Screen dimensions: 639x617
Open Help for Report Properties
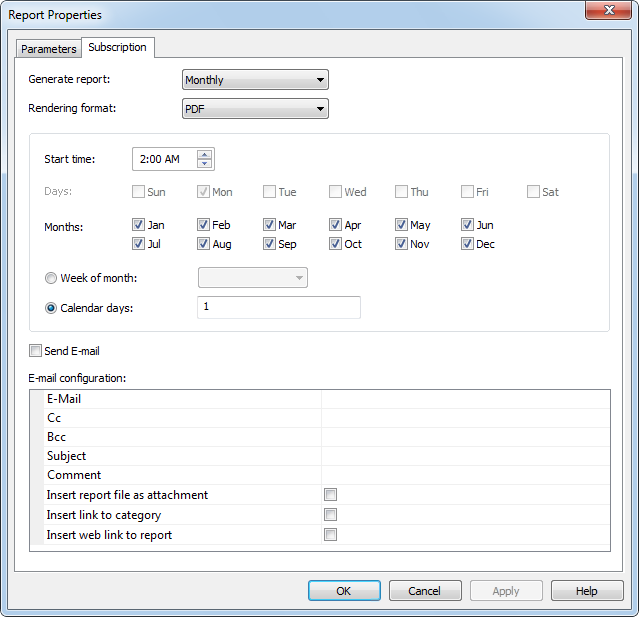[x=587, y=591]
